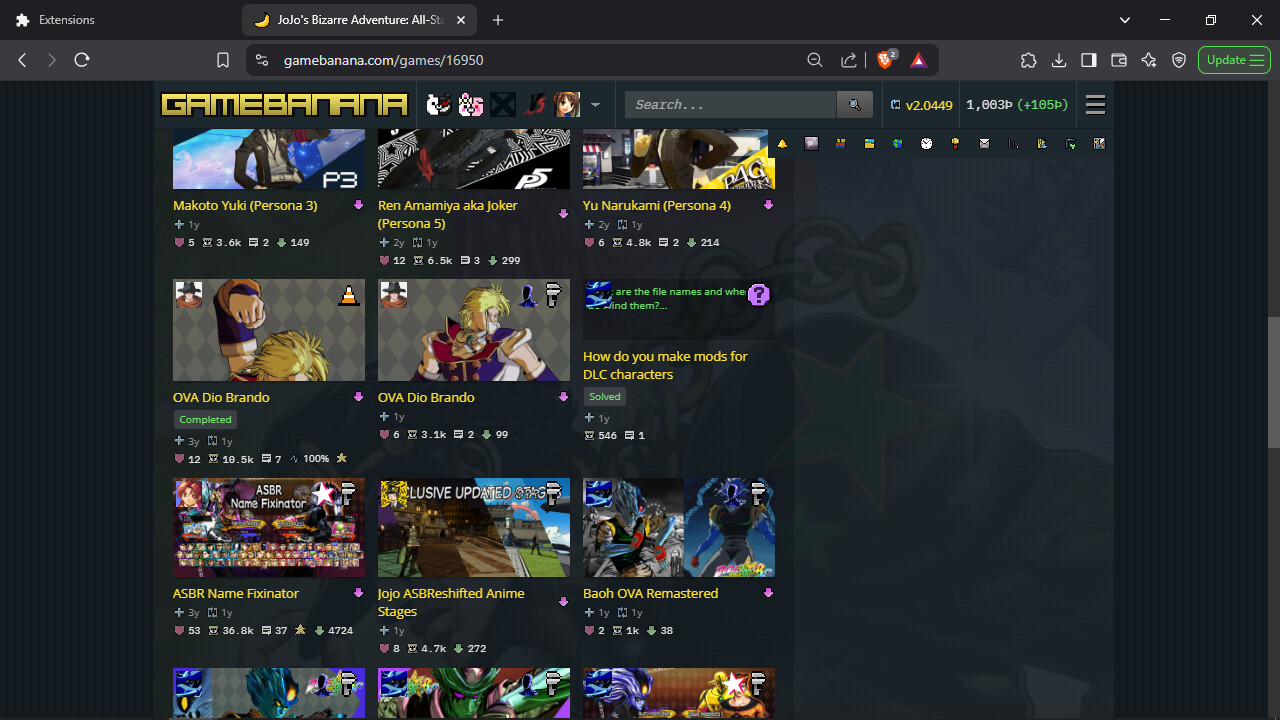
Task: Toggle the browser sidebar panel
Action: point(1088,60)
